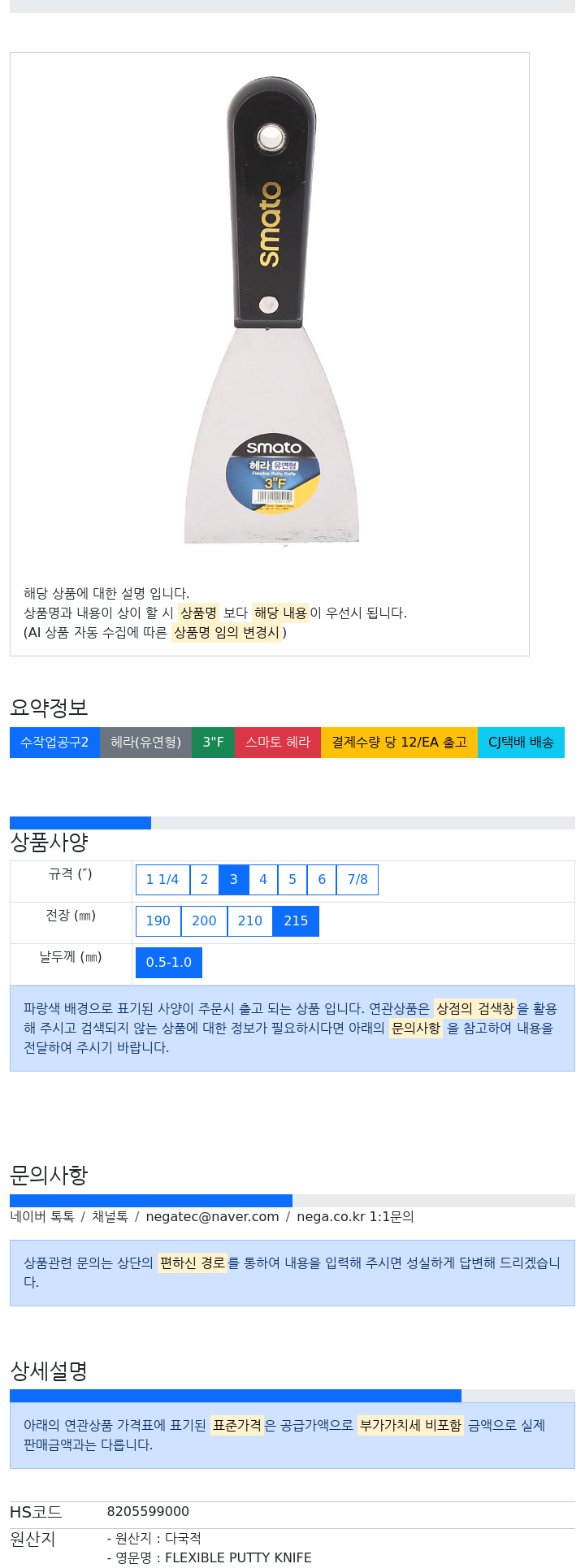
Task: Select total length 210
Action: pyautogui.click(x=250, y=921)
